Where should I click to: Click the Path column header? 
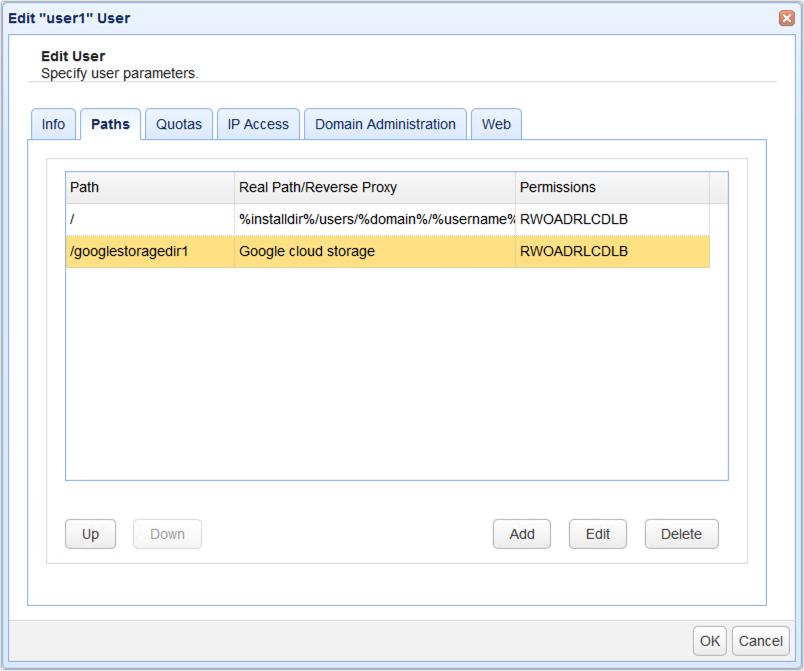tap(149, 187)
